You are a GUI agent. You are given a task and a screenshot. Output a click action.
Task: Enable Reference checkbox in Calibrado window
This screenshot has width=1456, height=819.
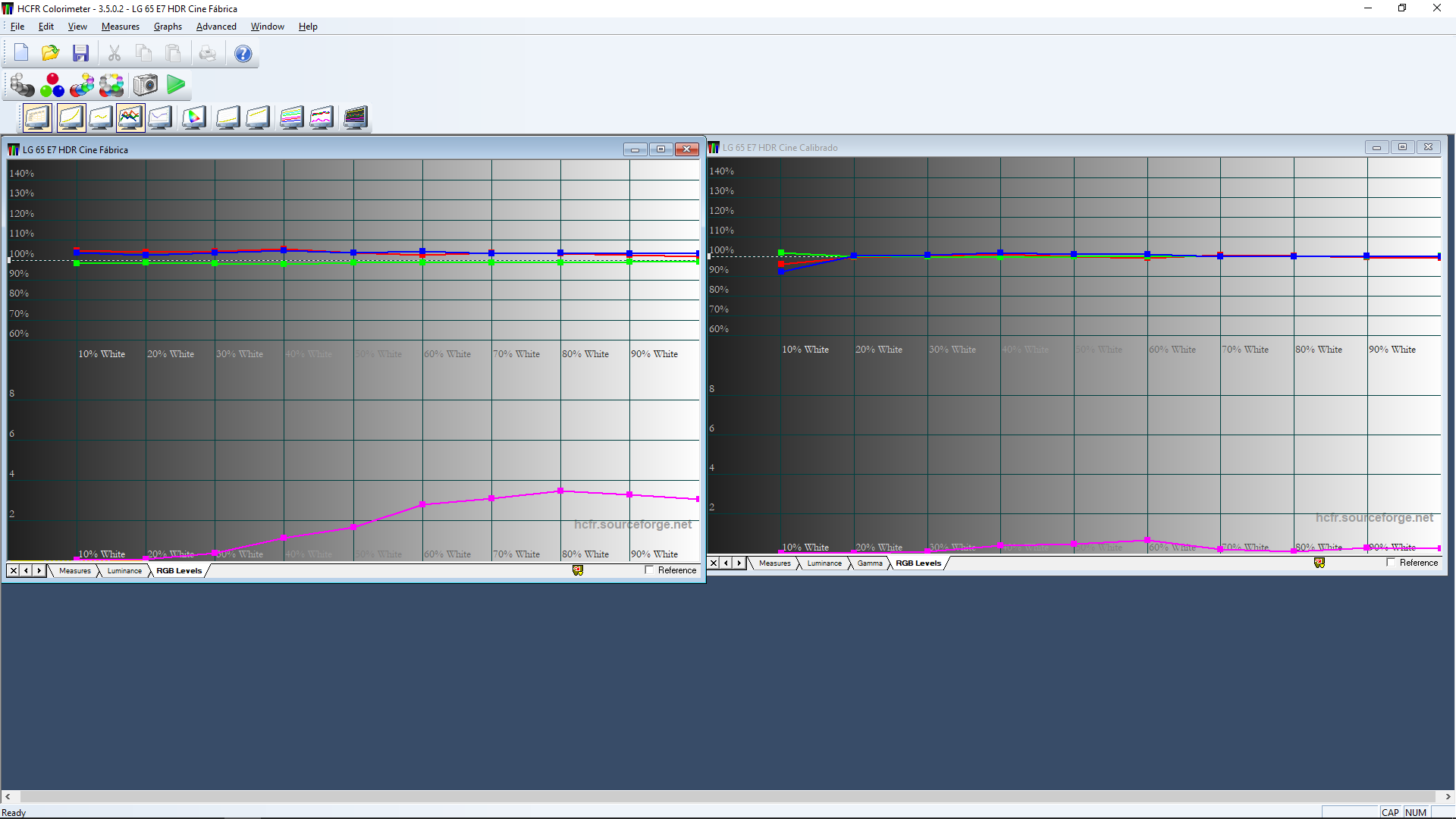coord(1391,563)
